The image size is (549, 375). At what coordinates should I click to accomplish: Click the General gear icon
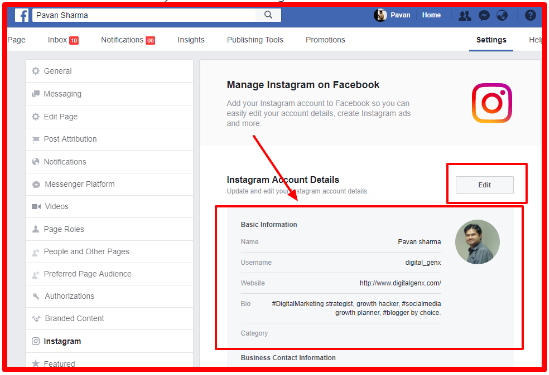coord(36,71)
